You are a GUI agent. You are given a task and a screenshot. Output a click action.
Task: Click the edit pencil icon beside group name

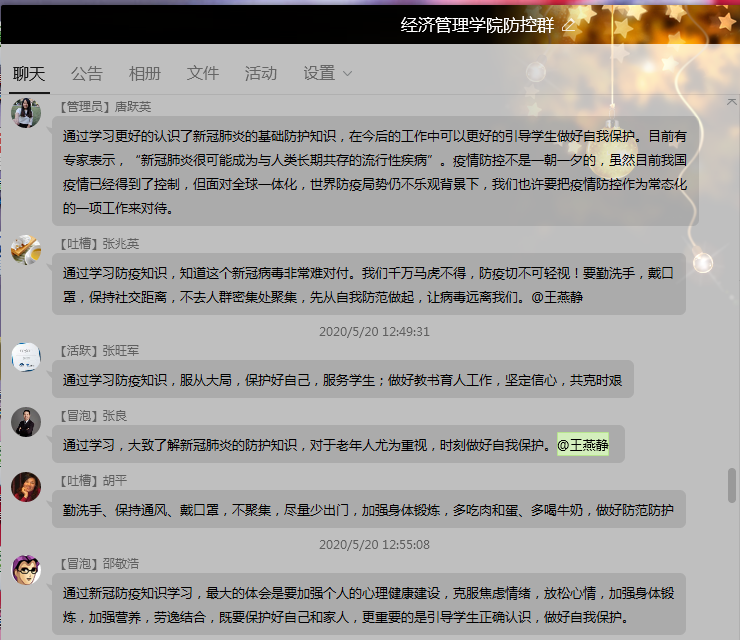point(569,25)
